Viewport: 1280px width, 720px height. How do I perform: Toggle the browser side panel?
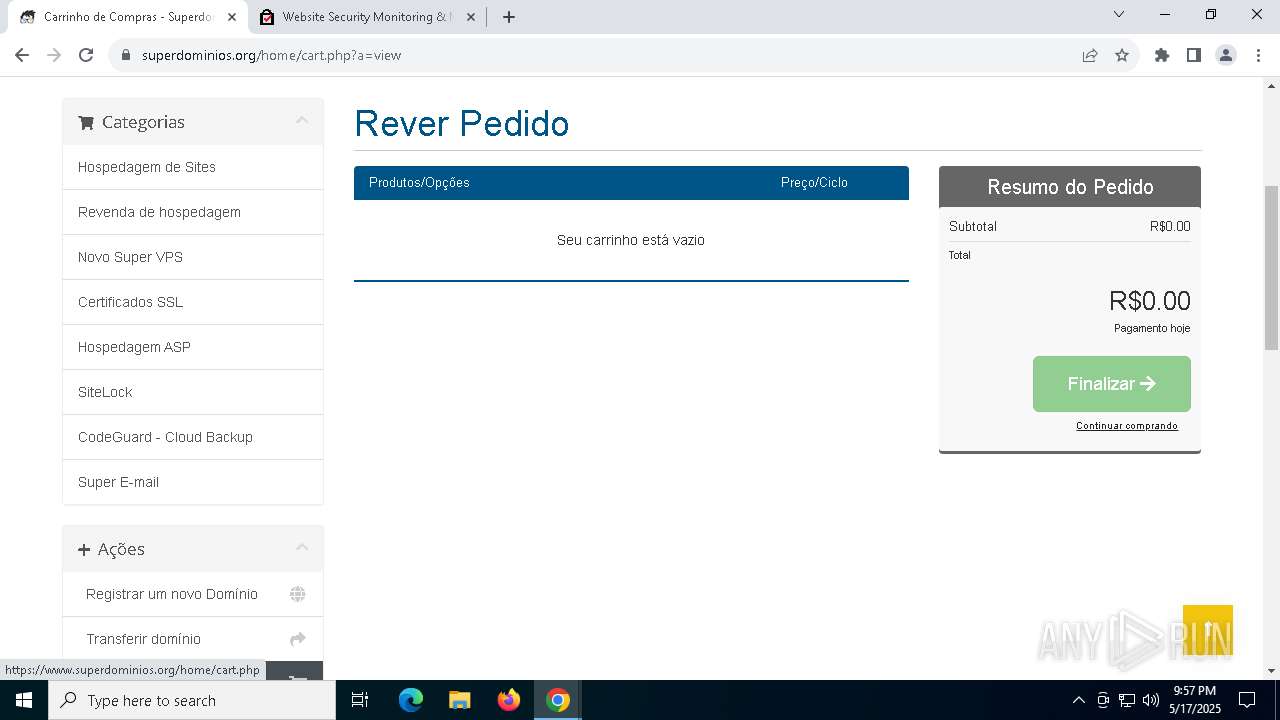pyautogui.click(x=1194, y=55)
